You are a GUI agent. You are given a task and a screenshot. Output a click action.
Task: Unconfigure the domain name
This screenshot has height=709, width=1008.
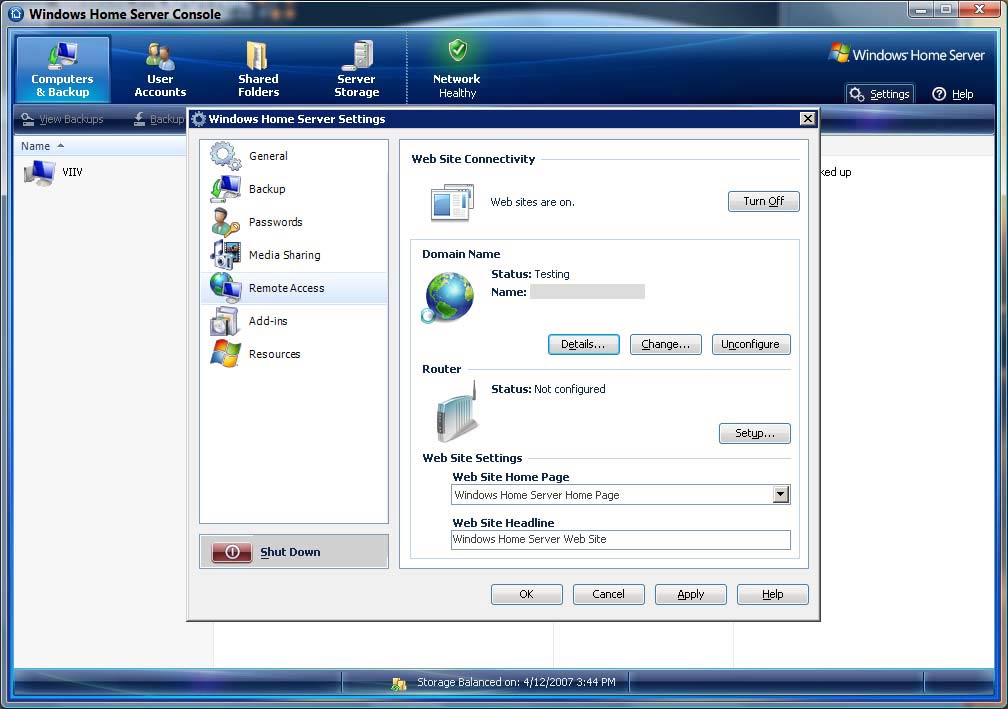(x=751, y=344)
